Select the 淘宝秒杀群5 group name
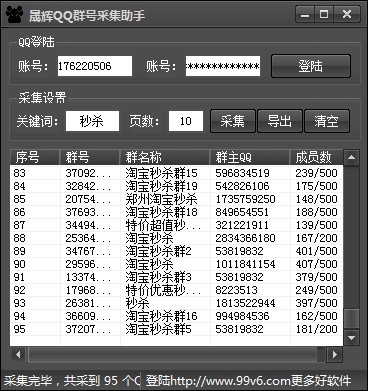Image resolution: width=368 pixels, height=391 pixels. point(159,329)
